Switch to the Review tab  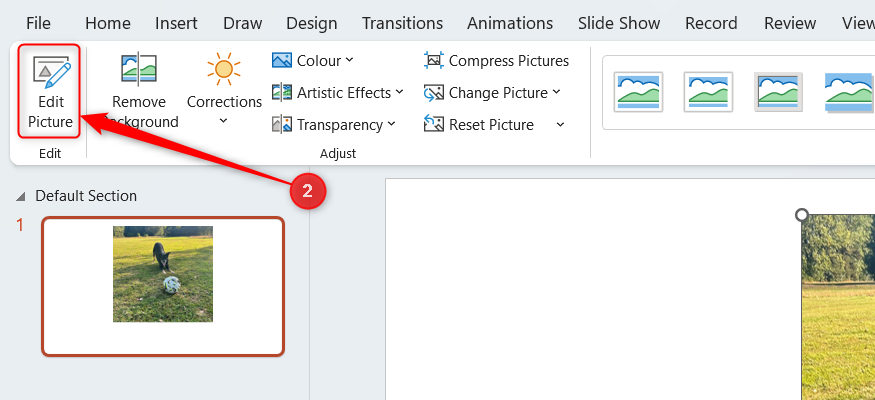[x=790, y=23]
